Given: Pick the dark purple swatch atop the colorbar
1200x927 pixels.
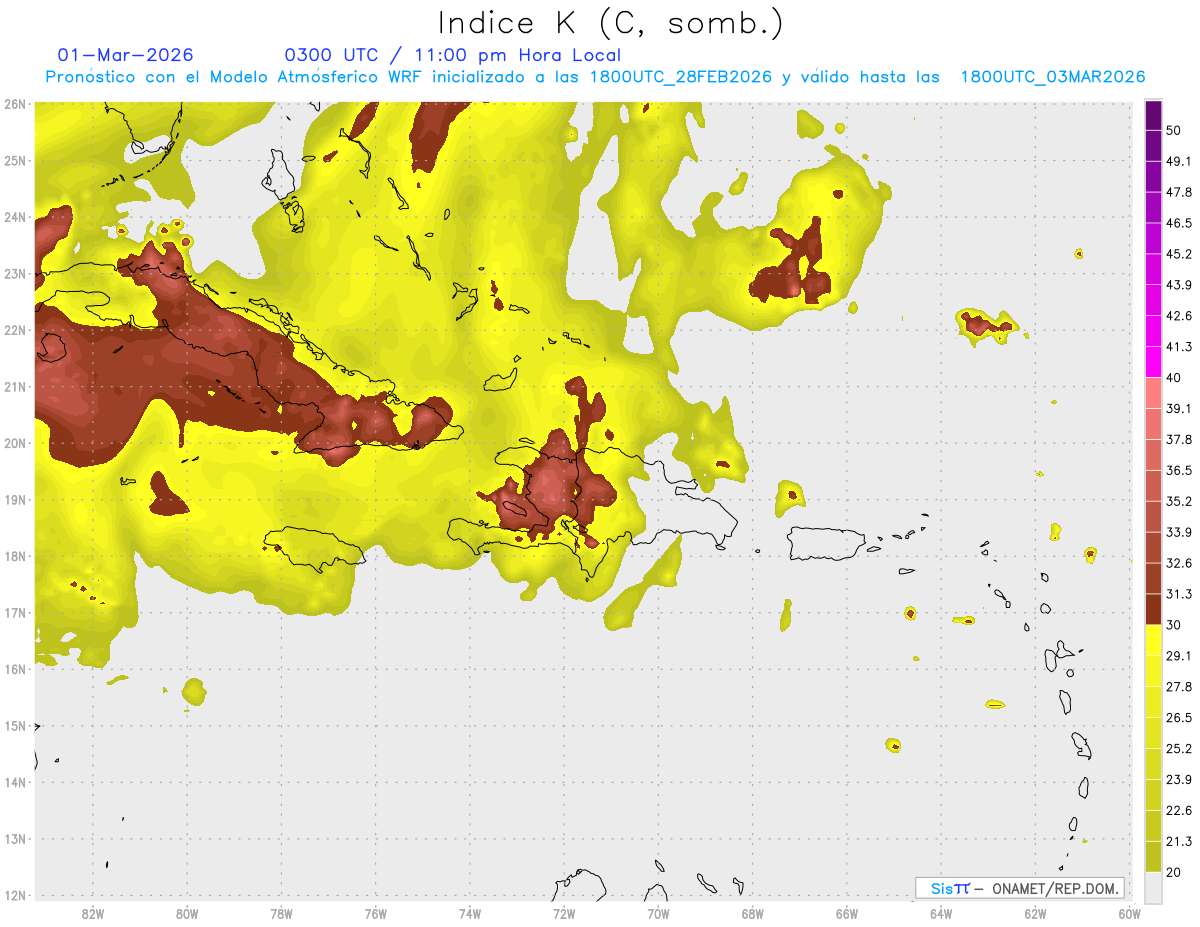Looking at the screenshot, I should coord(1153,115).
